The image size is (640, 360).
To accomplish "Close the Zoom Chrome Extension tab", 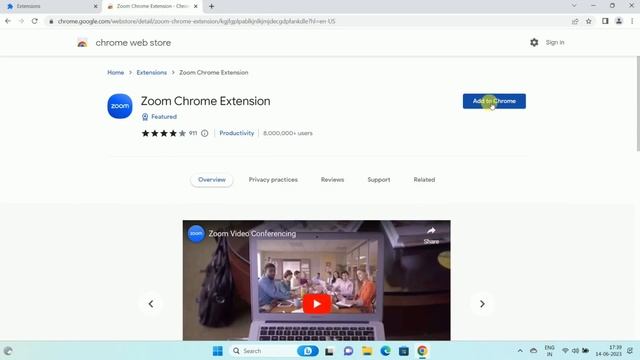I will tap(196, 7).
